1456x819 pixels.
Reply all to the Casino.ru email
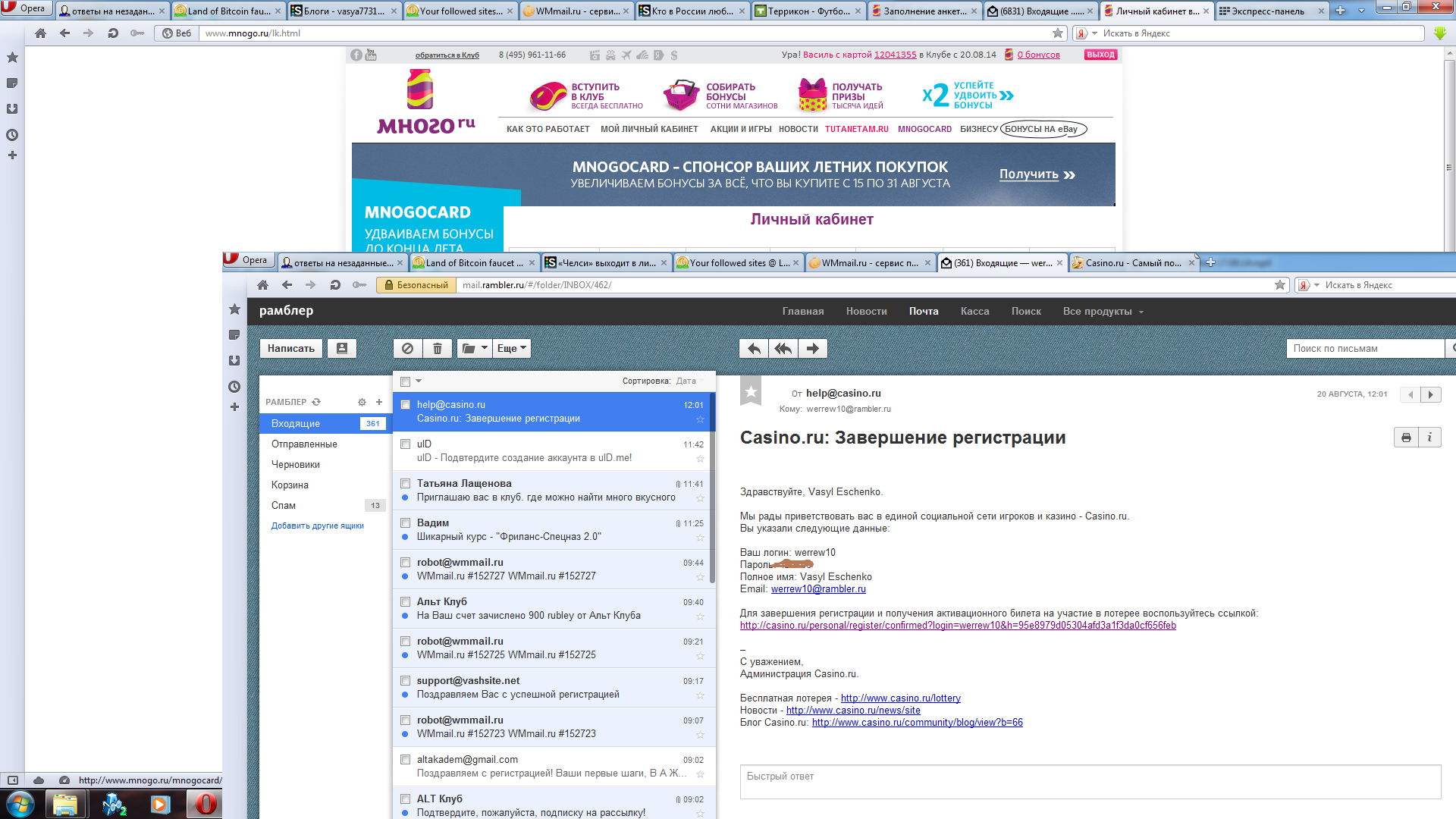point(783,348)
